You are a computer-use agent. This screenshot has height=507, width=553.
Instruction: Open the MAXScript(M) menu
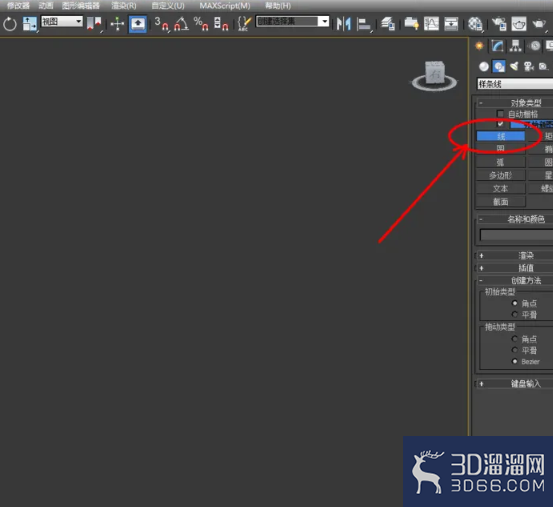coord(225,6)
